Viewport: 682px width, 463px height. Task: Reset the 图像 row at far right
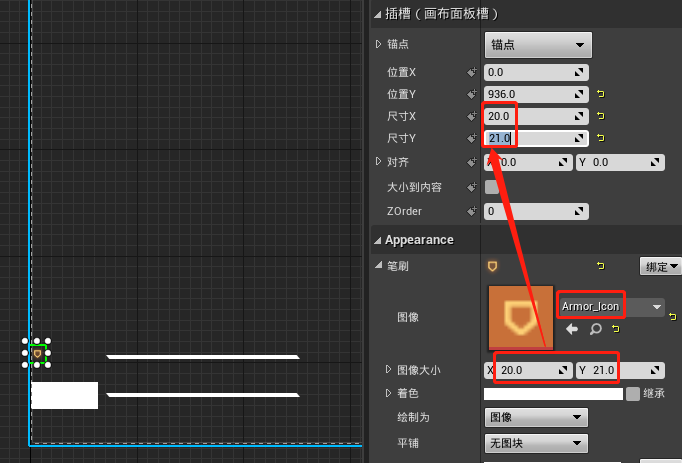(672, 317)
